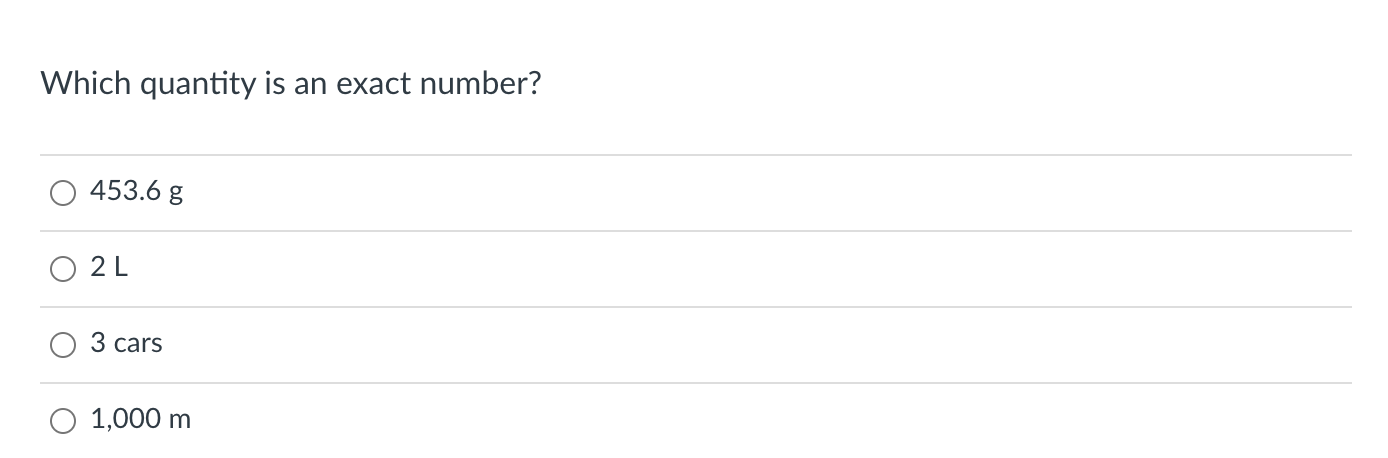1388x458 pixels.
Task: Mark the 1,000 m radio button
Action: click(x=63, y=421)
